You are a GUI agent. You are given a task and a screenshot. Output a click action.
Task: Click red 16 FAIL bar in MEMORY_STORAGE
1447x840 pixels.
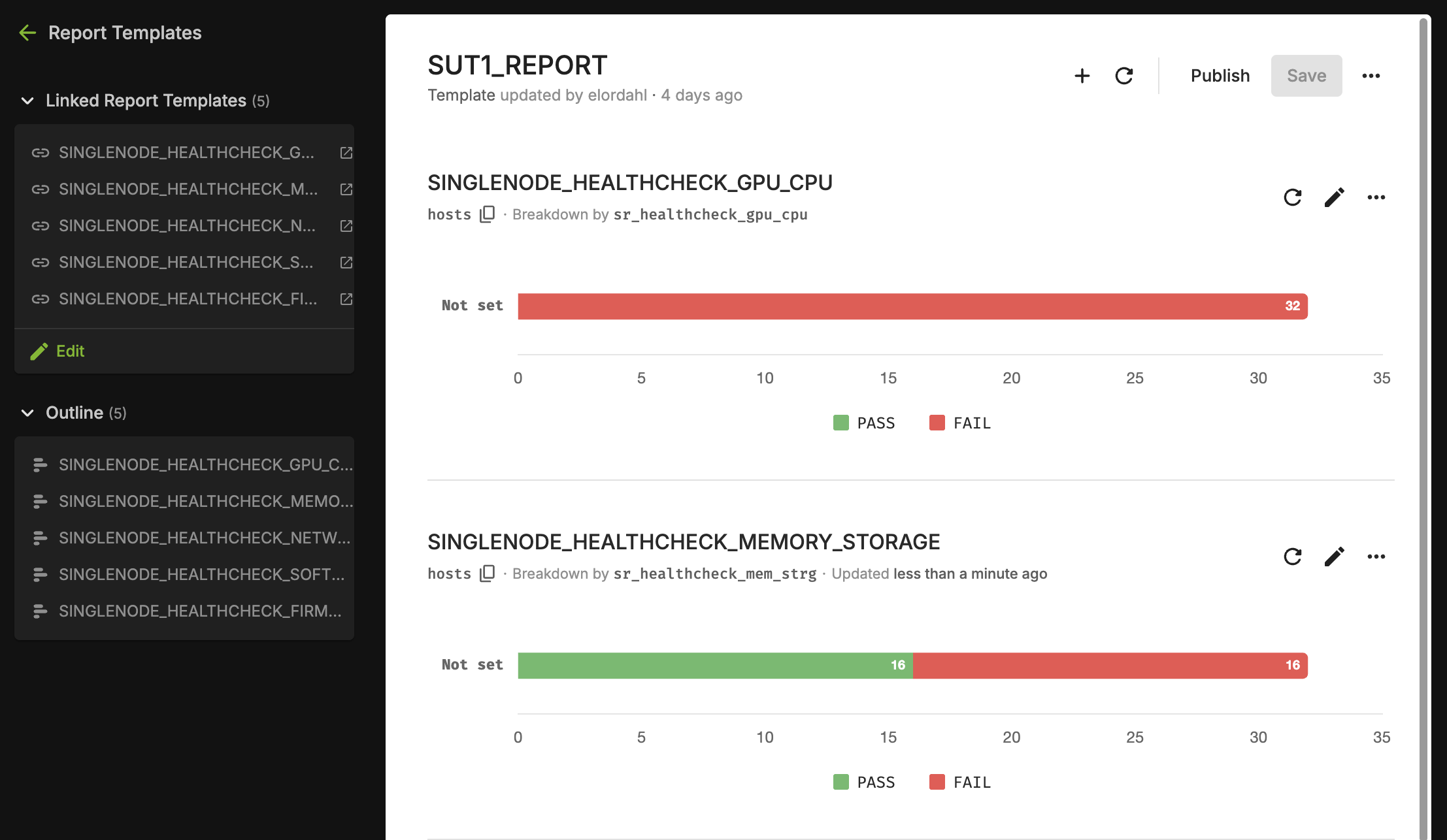(x=1110, y=666)
